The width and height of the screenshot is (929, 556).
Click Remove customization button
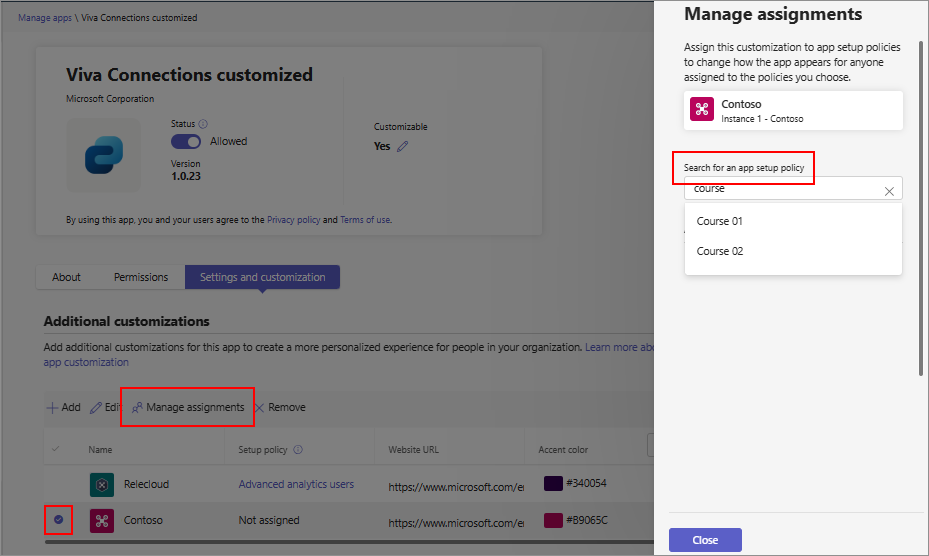280,407
